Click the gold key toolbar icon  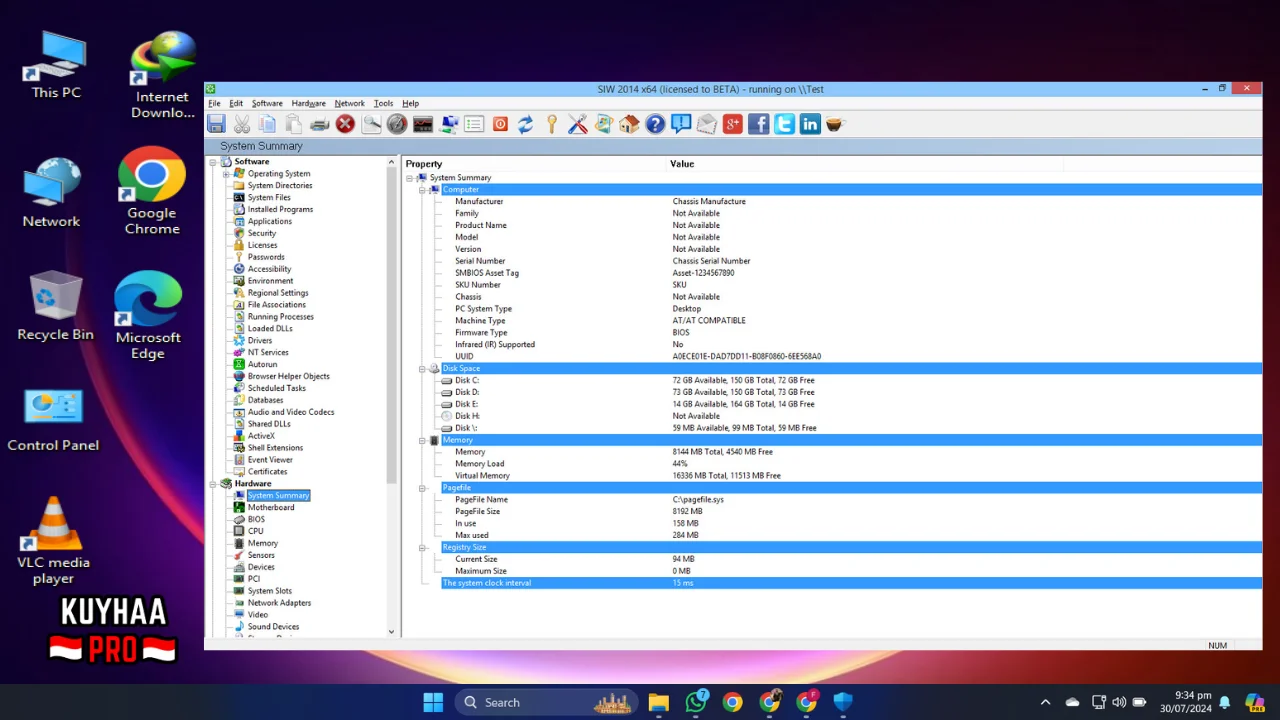[x=552, y=124]
